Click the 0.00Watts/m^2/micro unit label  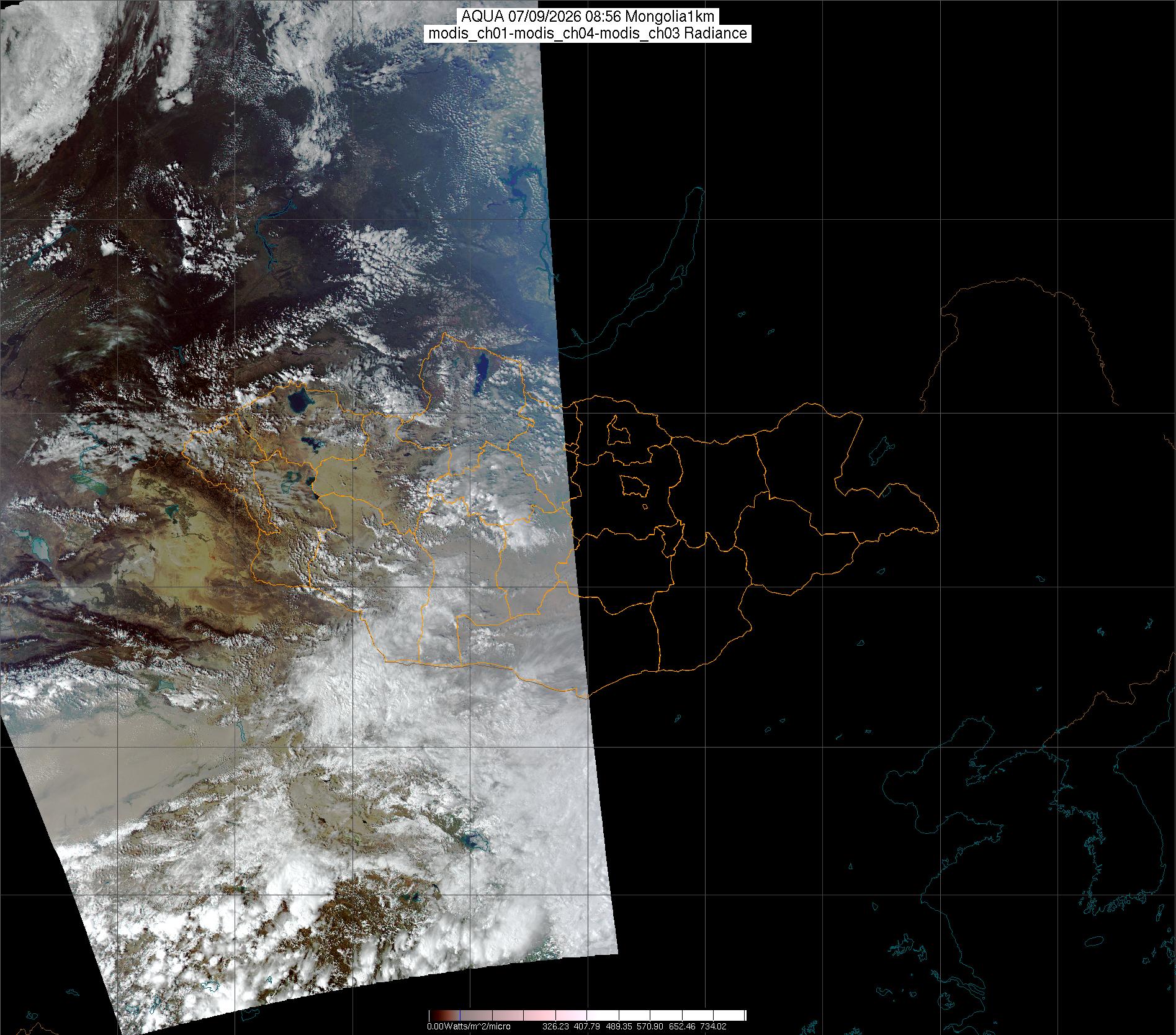click(x=469, y=1026)
